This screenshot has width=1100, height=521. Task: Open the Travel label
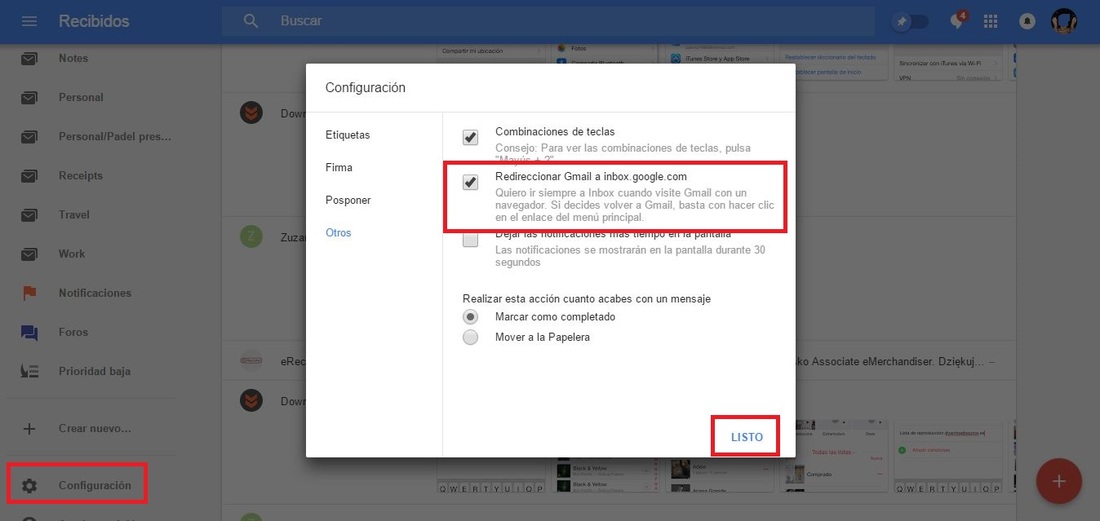[74, 215]
